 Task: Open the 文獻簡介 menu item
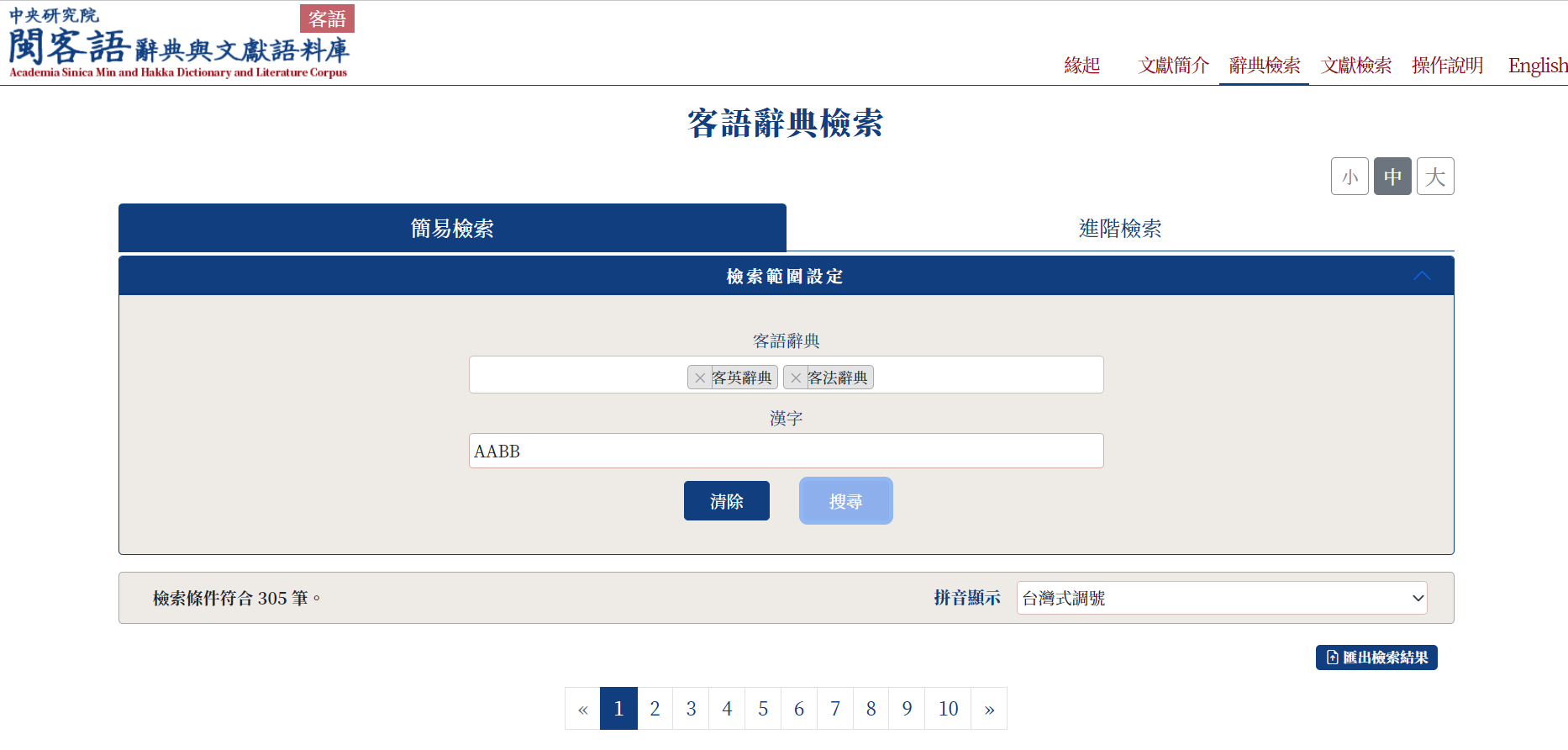[1173, 66]
